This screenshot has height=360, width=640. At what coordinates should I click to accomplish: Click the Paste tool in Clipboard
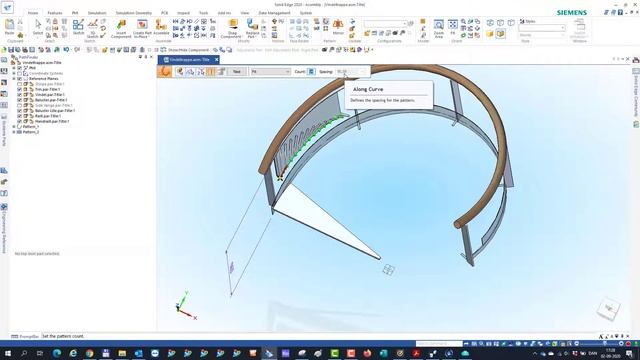pyautogui.click(x=9, y=27)
